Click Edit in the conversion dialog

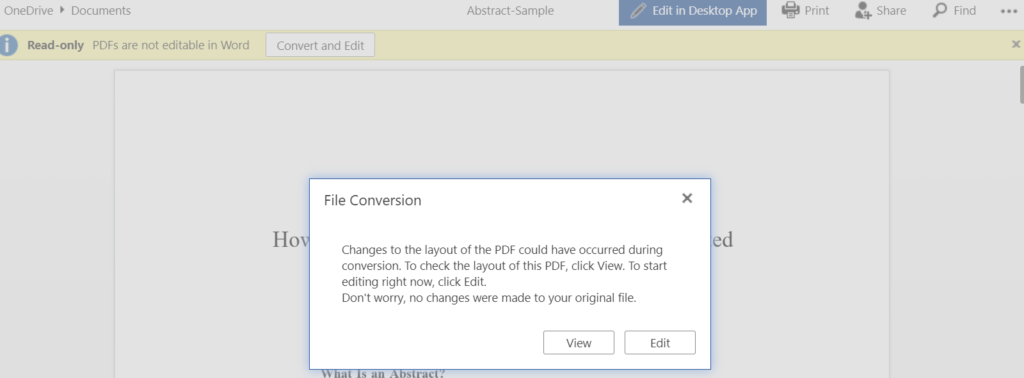(x=660, y=343)
